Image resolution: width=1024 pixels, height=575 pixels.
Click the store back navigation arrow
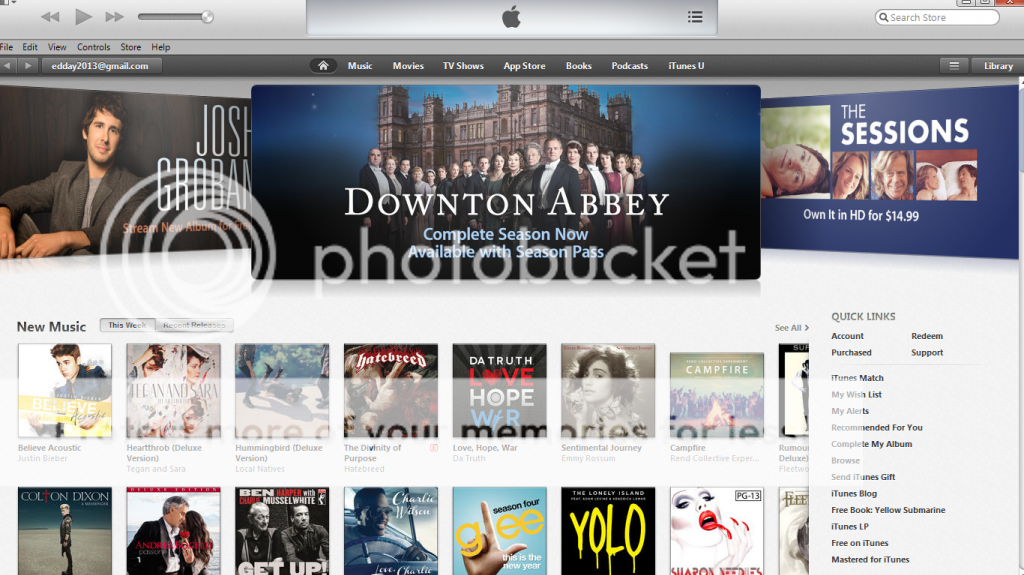8,66
